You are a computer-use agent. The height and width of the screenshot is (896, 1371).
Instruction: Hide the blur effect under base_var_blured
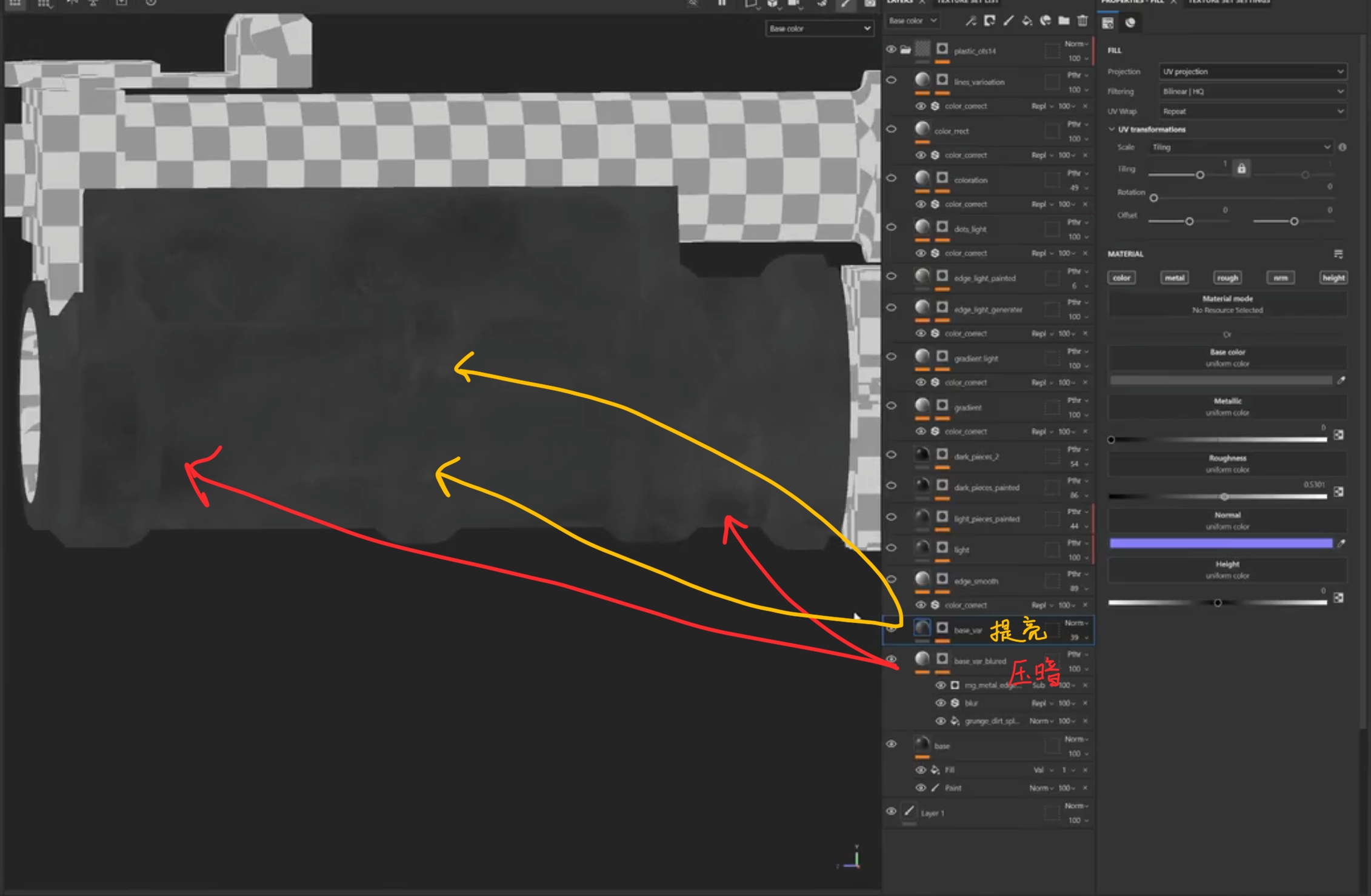coord(941,703)
